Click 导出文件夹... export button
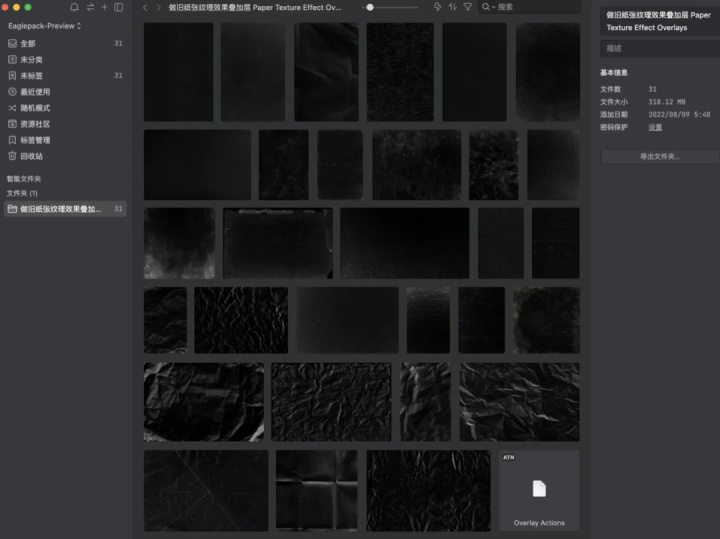The image size is (720, 539). 659,157
